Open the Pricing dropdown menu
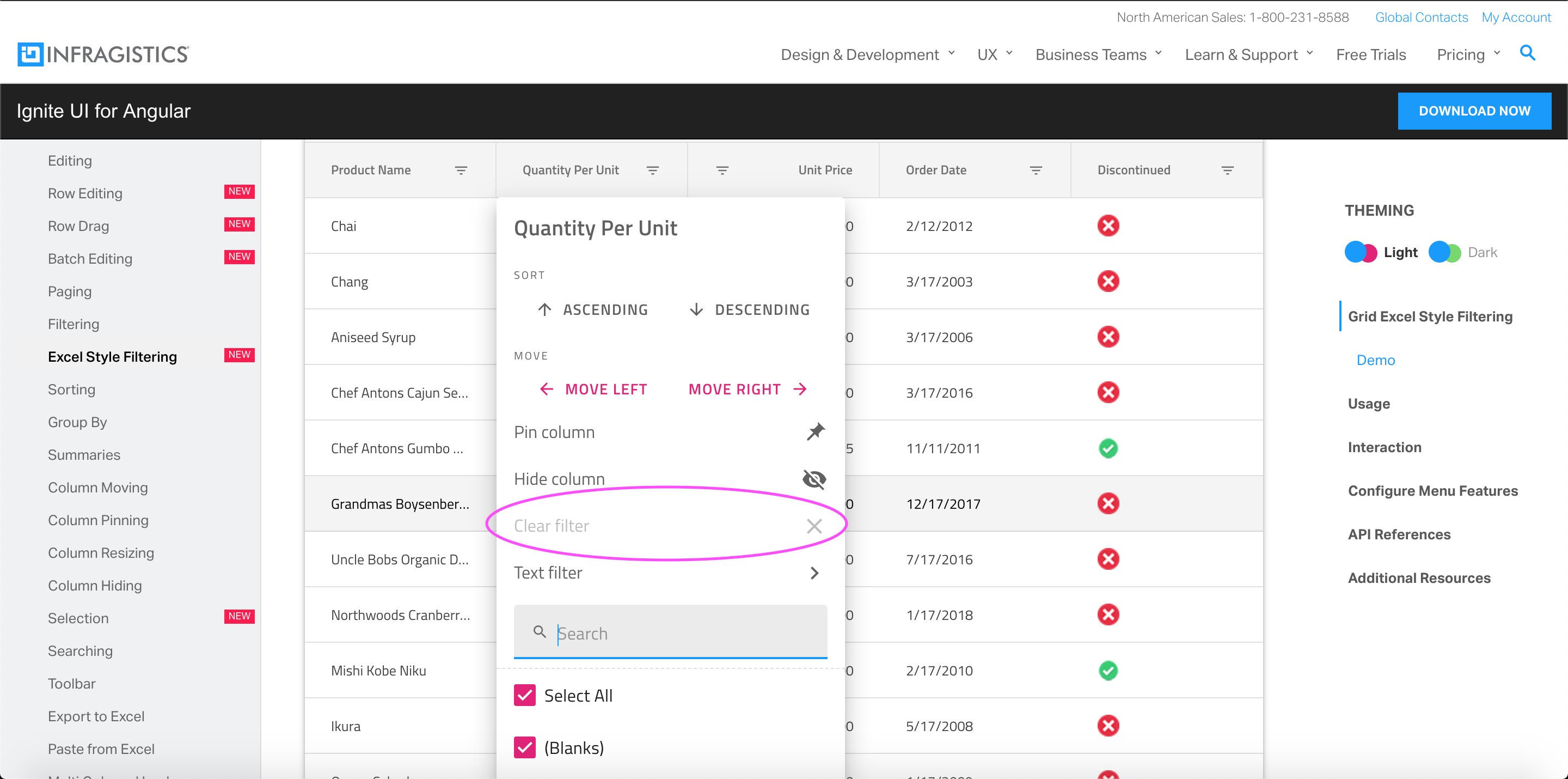Viewport: 1568px width, 779px height. click(1466, 54)
